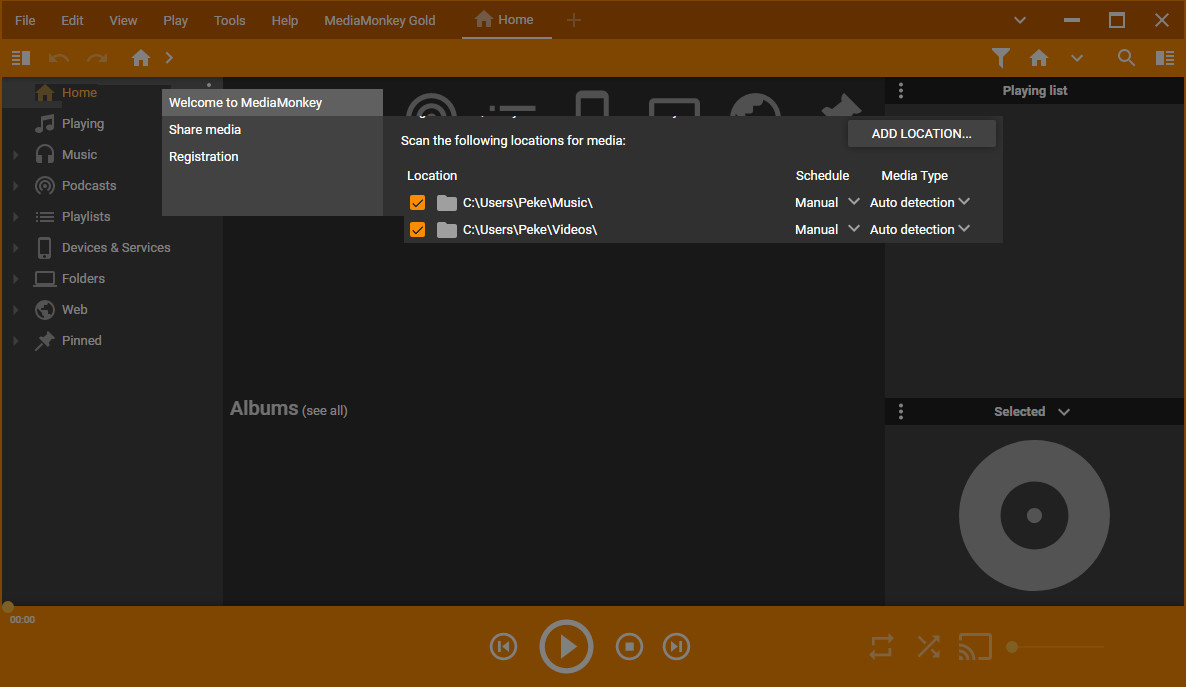Click the volume slider
This screenshot has width=1186, height=687.
tap(1058, 647)
